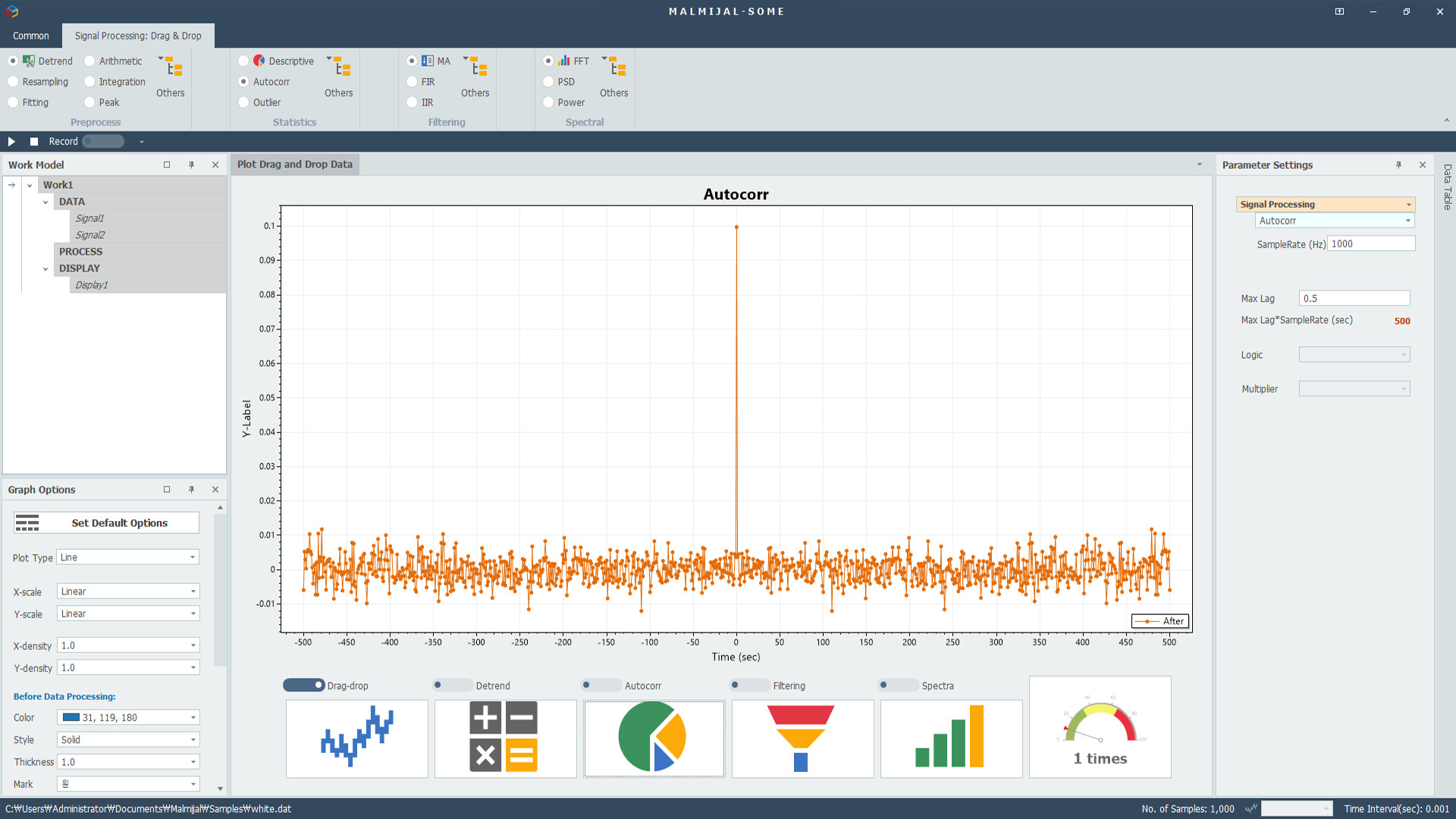Click Set Default Options button

coord(106,523)
